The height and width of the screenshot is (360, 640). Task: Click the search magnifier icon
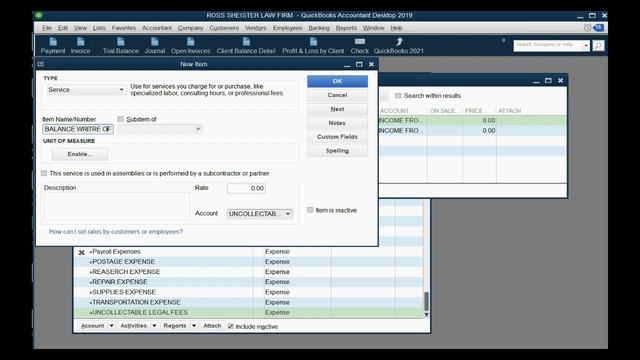[598, 45]
